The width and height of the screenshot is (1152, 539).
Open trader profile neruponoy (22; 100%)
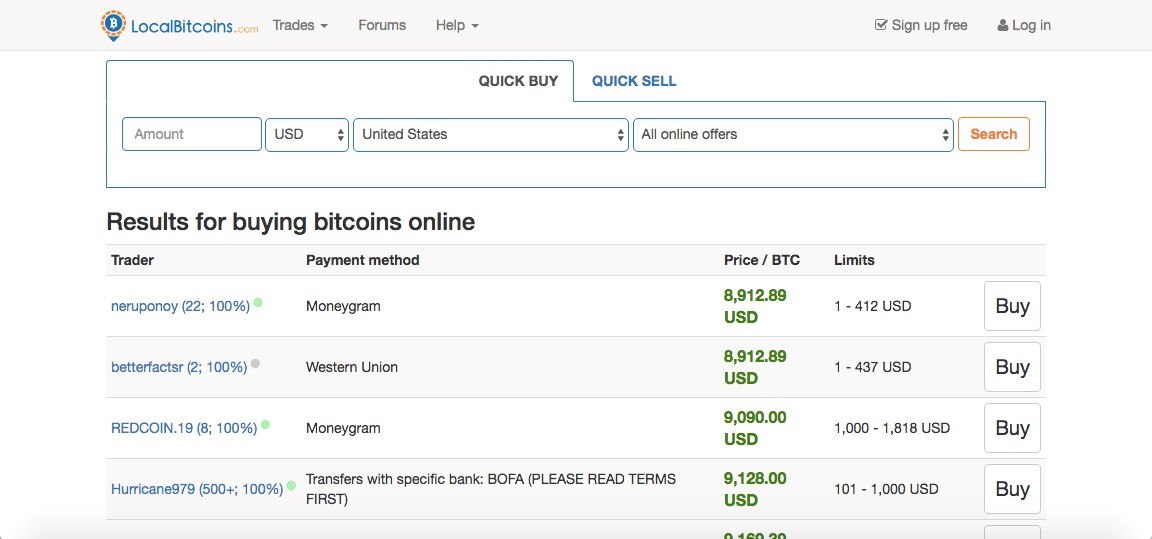(x=181, y=306)
